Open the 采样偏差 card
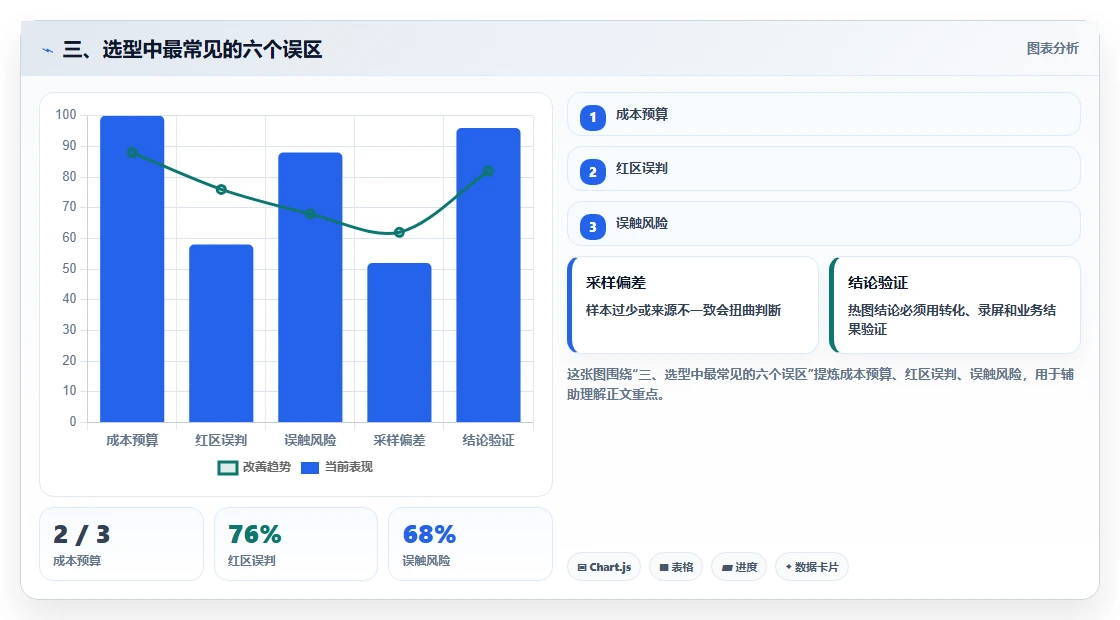The image size is (1120, 620). tap(693, 305)
